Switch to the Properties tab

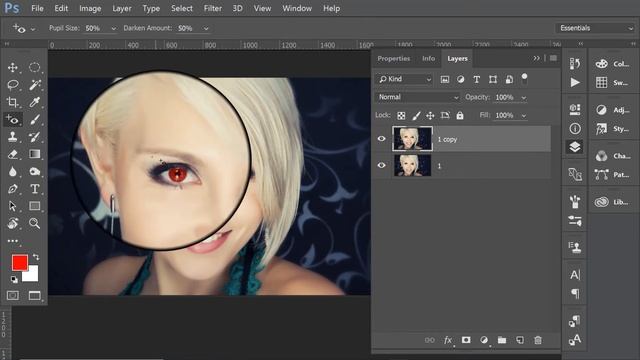(x=393, y=58)
